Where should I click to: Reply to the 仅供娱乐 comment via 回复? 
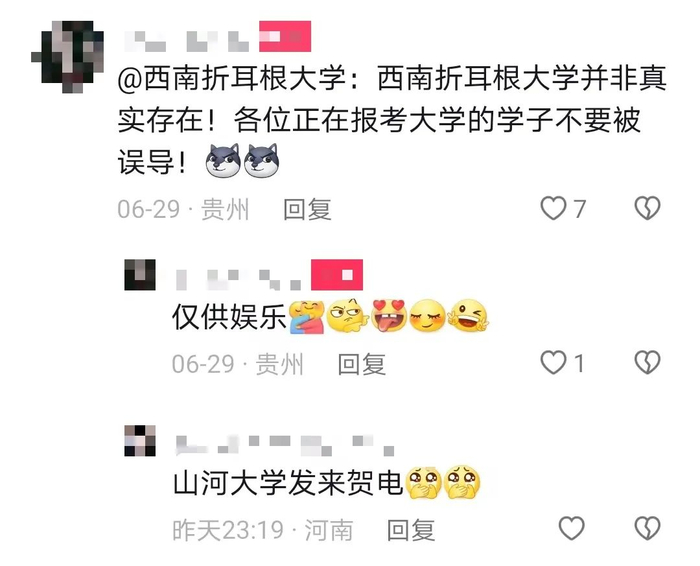coord(362,364)
